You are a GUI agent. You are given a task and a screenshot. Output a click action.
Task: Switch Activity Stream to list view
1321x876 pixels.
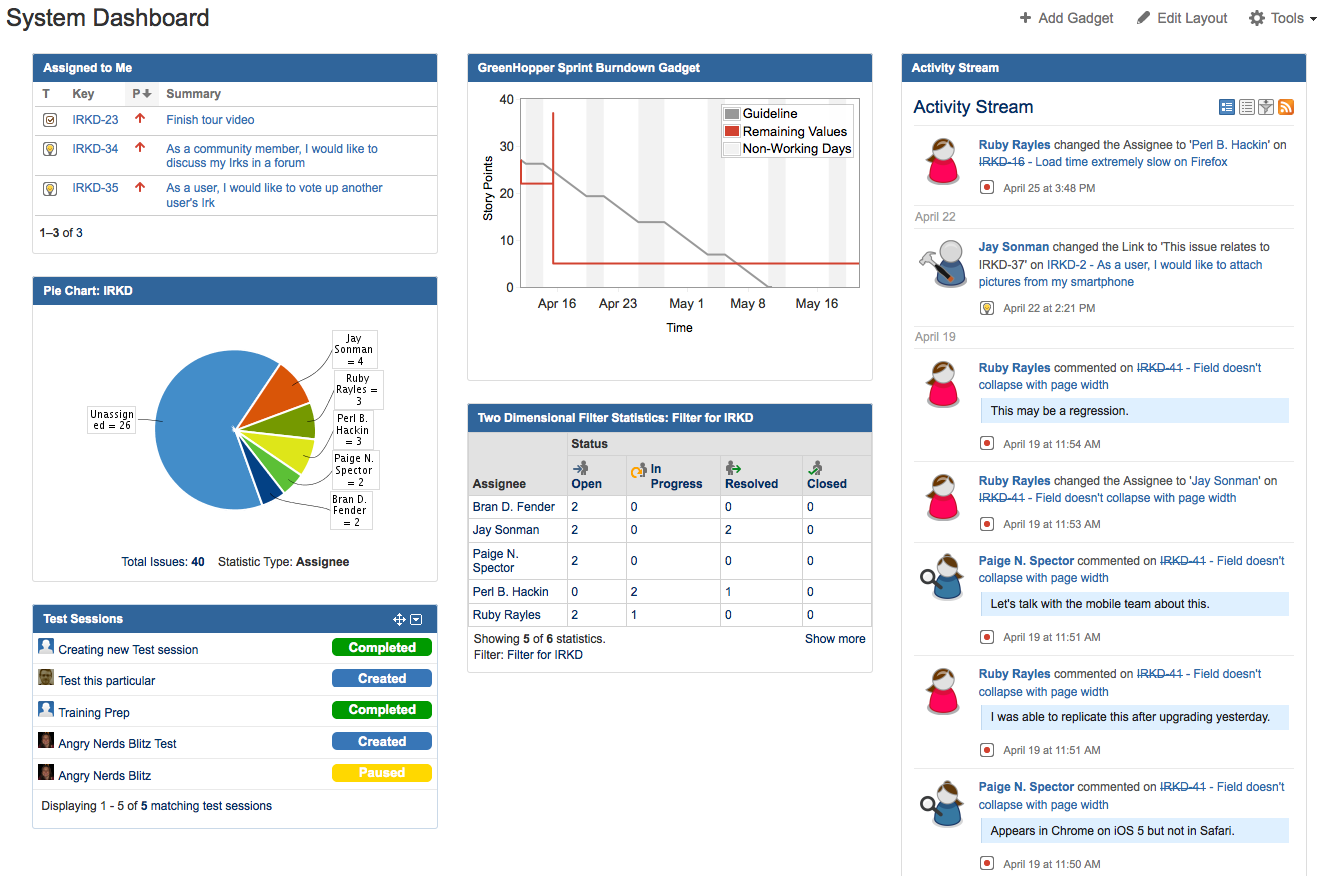[1246, 107]
